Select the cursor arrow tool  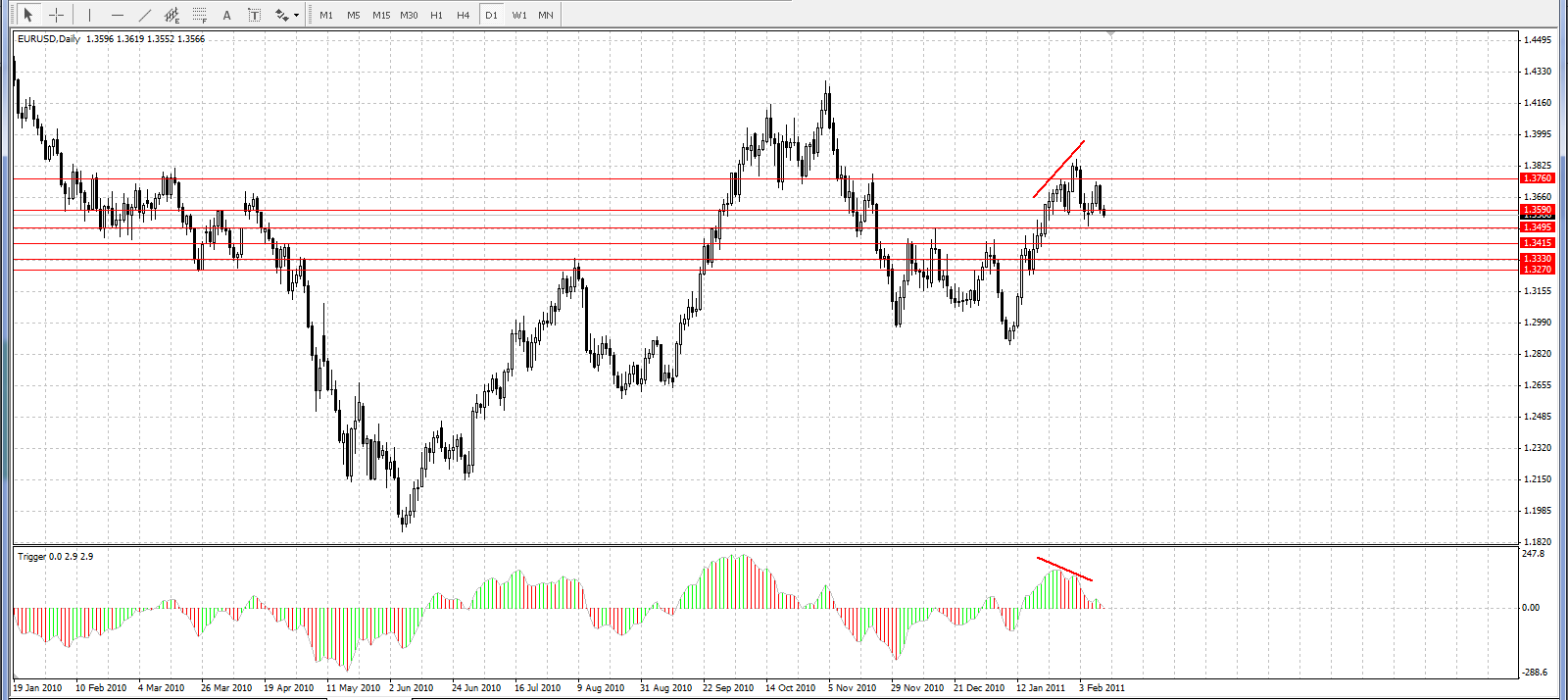coord(27,15)
